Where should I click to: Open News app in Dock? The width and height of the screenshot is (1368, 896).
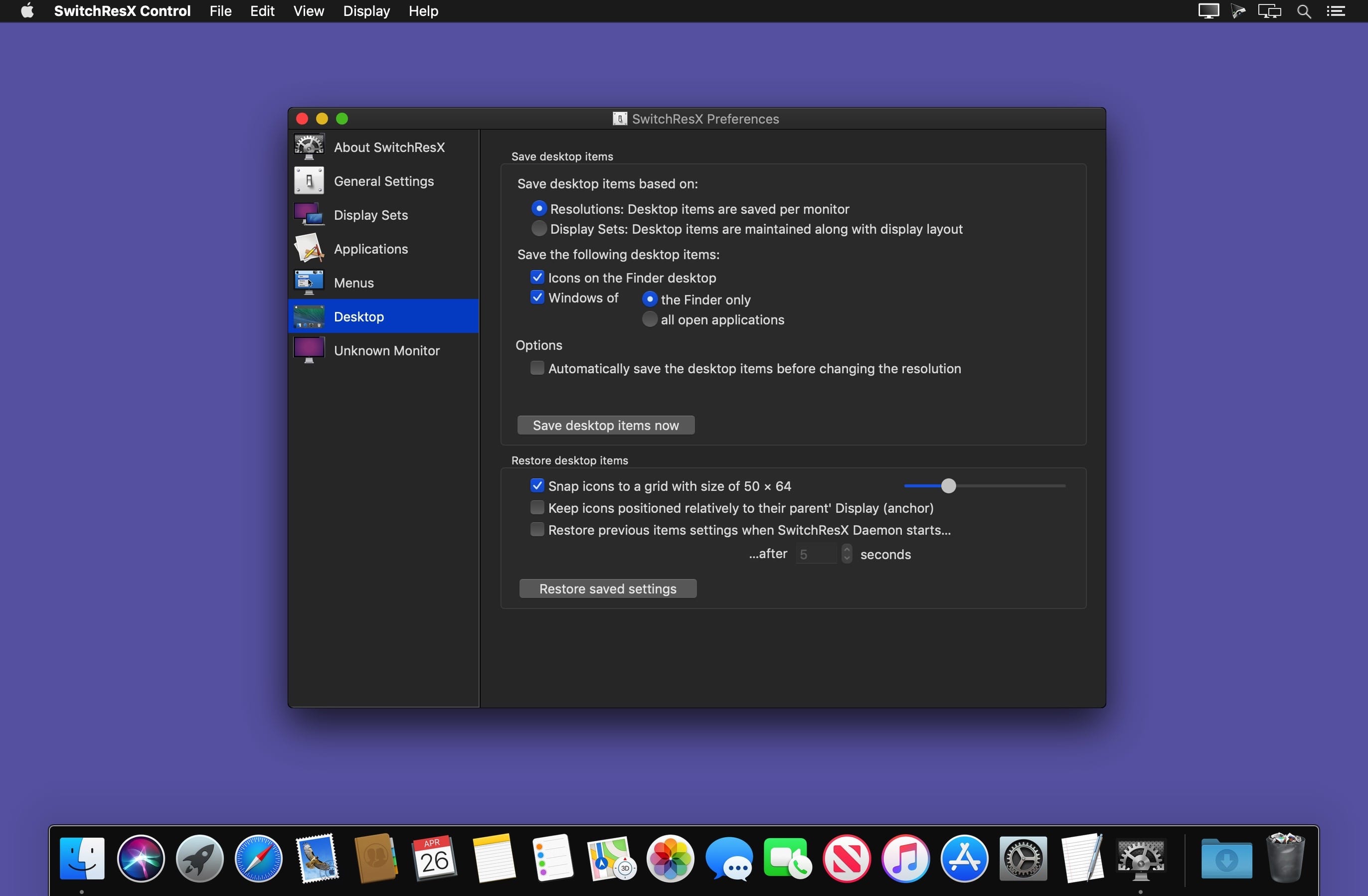click(x=847, y=858)
